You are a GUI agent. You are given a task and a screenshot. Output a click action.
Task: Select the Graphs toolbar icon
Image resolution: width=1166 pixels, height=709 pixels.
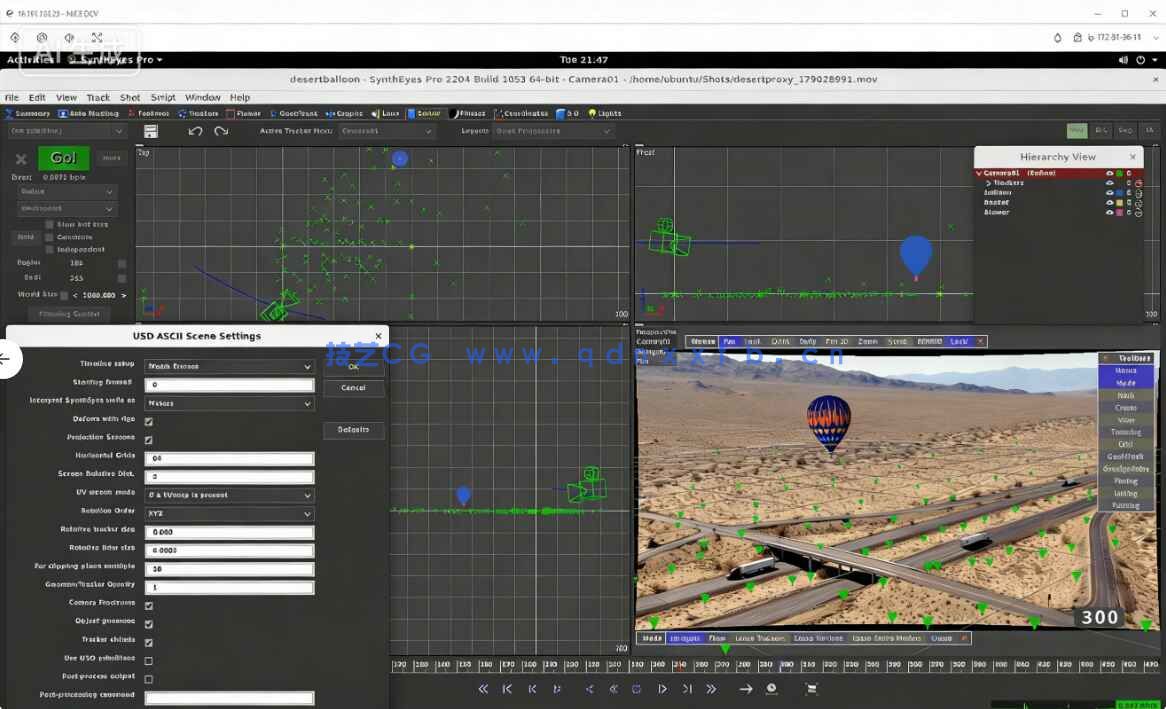click(345, 113)
